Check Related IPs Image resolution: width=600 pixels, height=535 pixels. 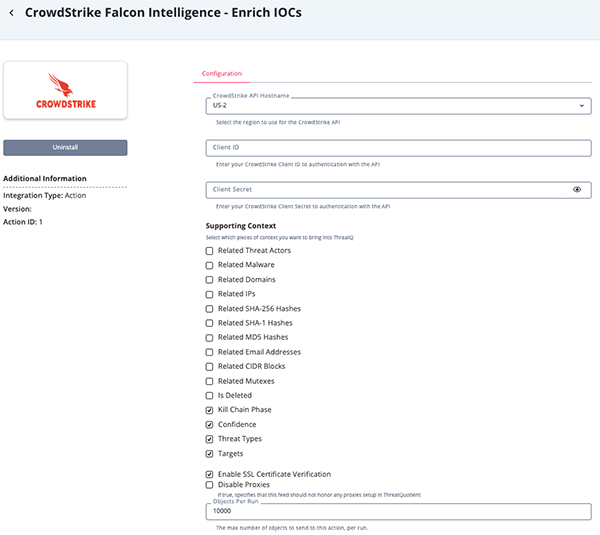[209, 294]
